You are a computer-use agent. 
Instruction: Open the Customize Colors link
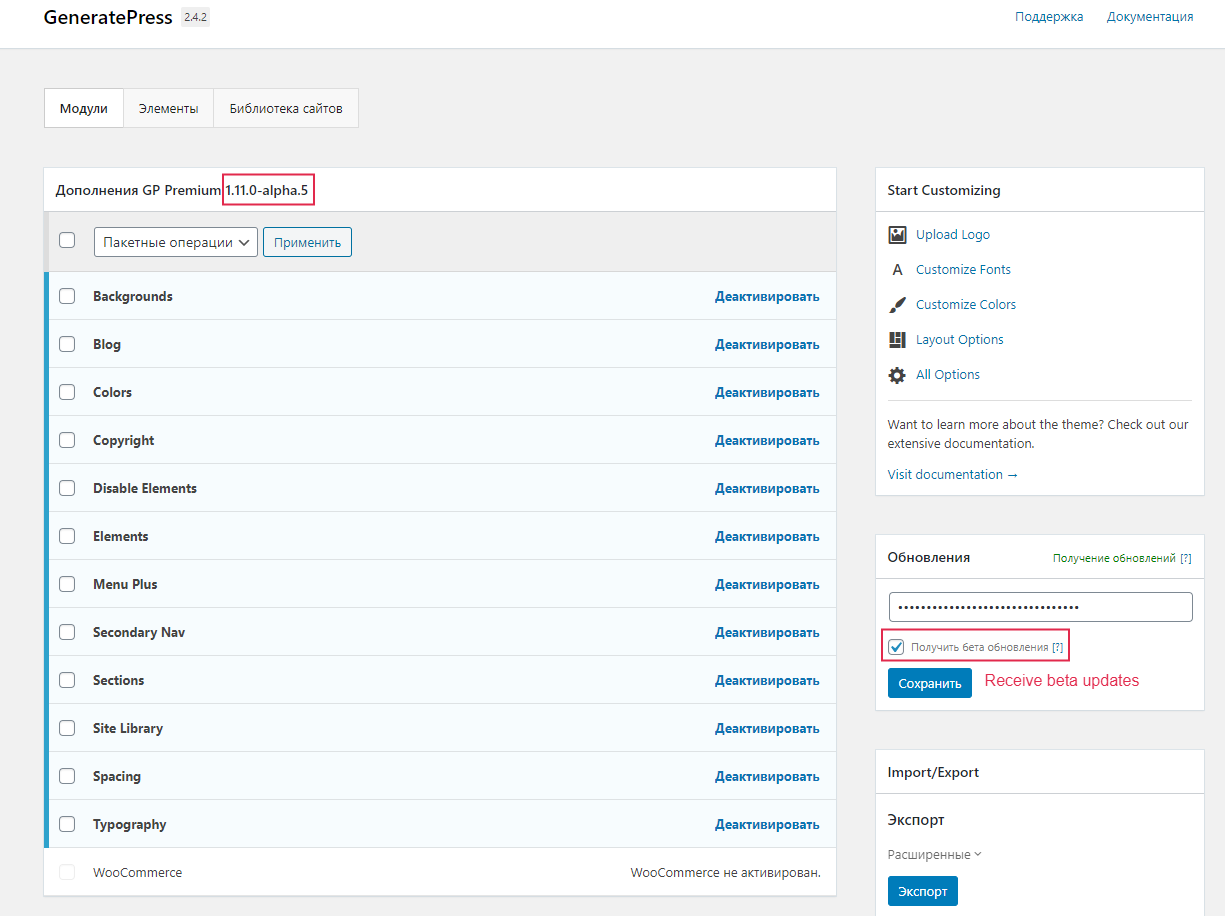[966, 305]
